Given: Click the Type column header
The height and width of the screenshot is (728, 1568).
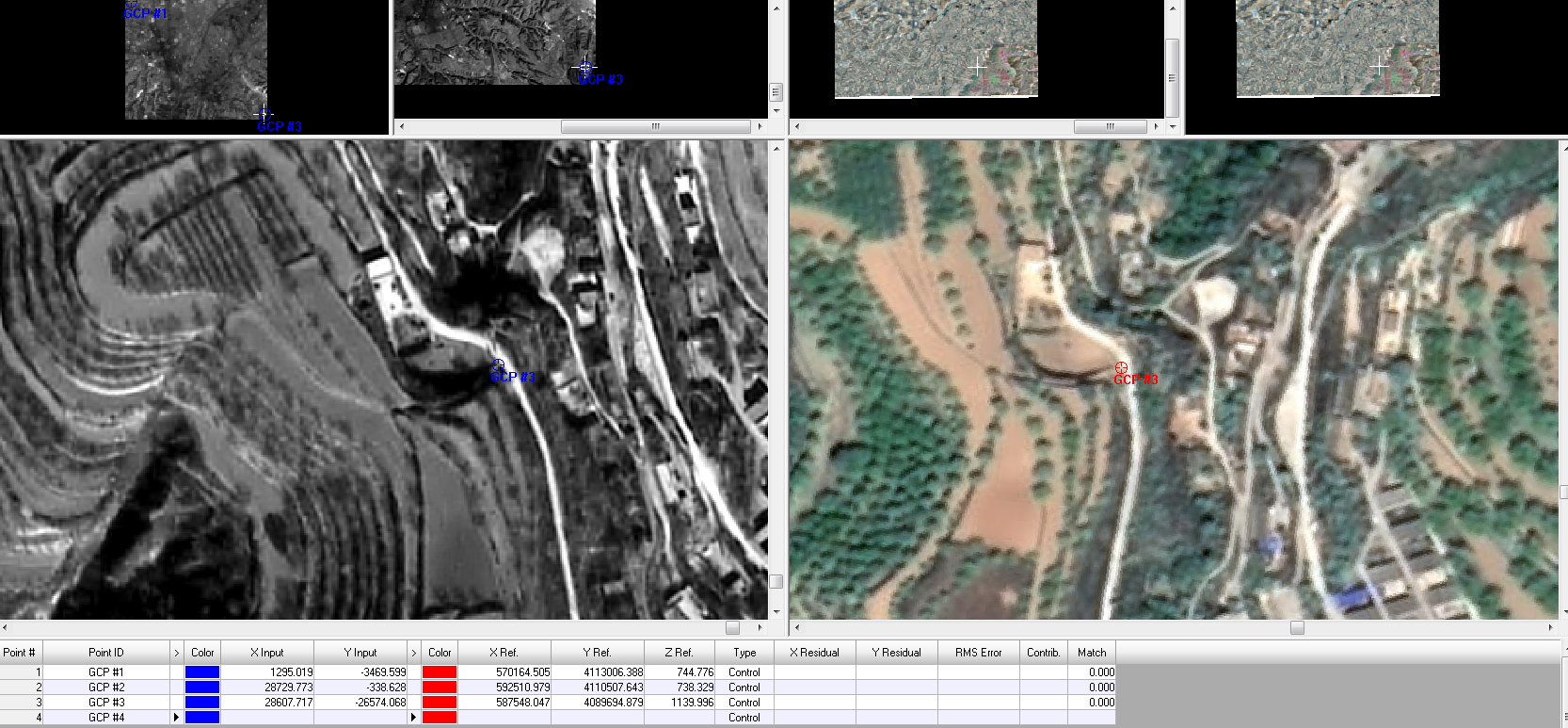Looking at the screenshot, I should coord(744,653).
